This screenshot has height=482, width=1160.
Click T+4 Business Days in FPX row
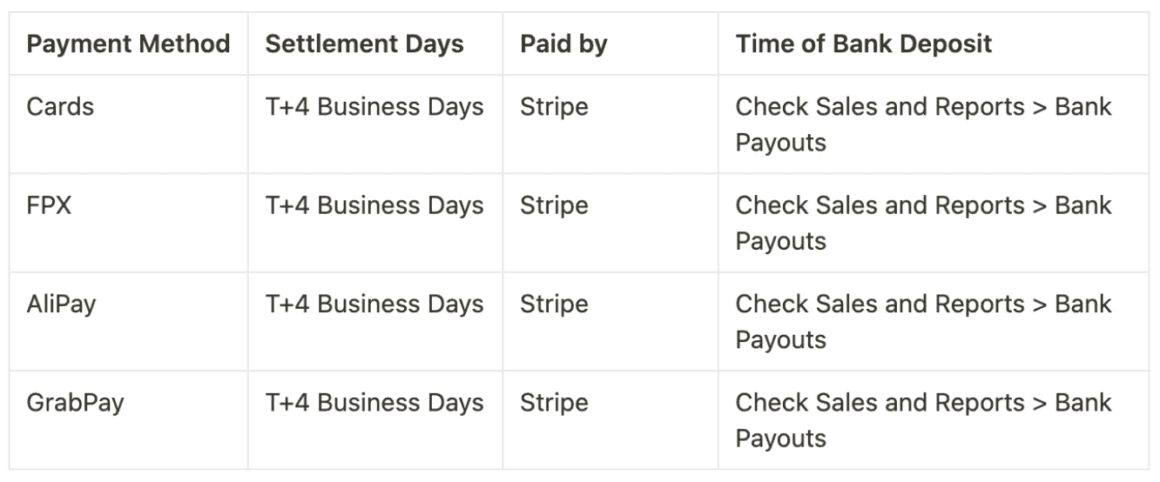[374, 206]
